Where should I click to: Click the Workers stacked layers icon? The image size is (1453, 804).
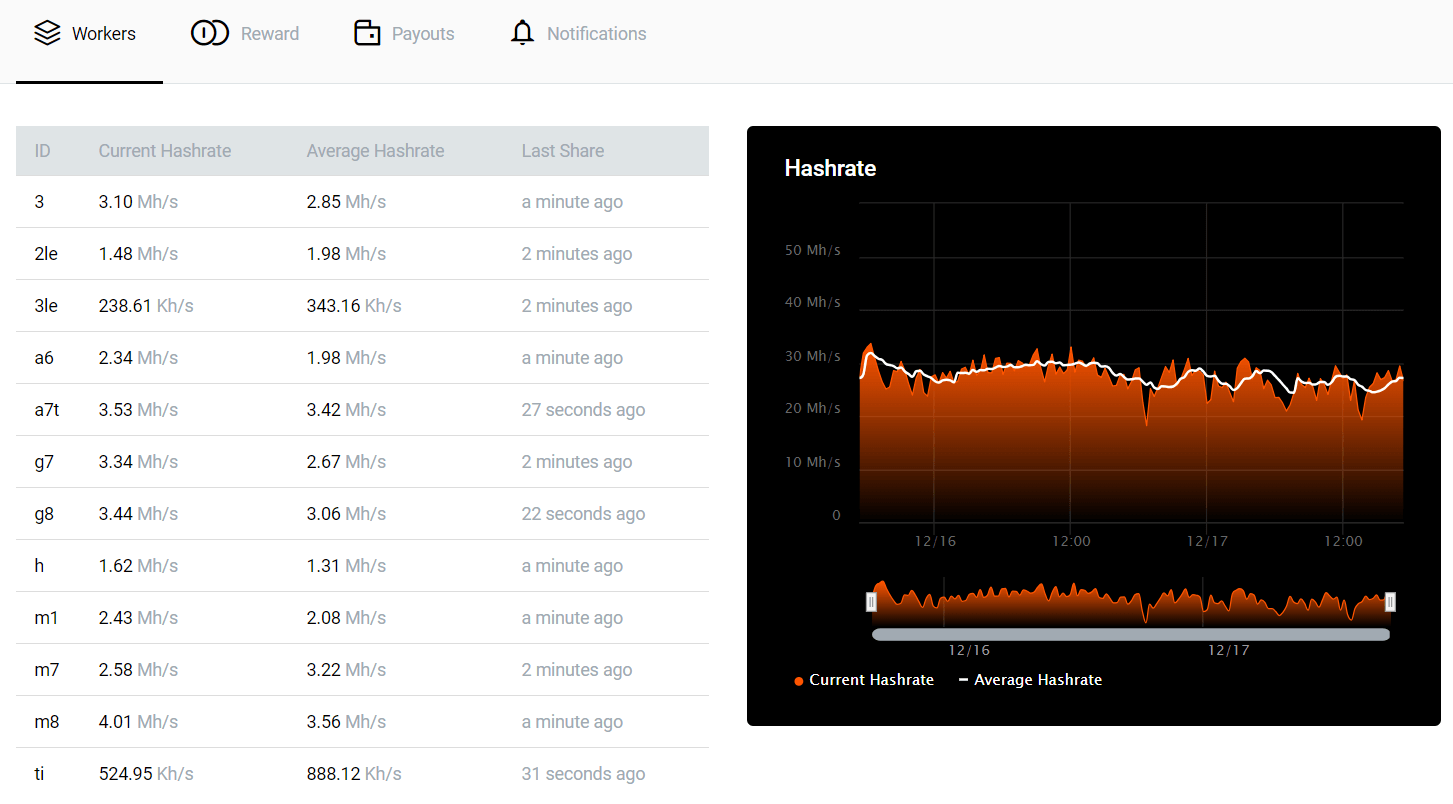tap(47, 34)
